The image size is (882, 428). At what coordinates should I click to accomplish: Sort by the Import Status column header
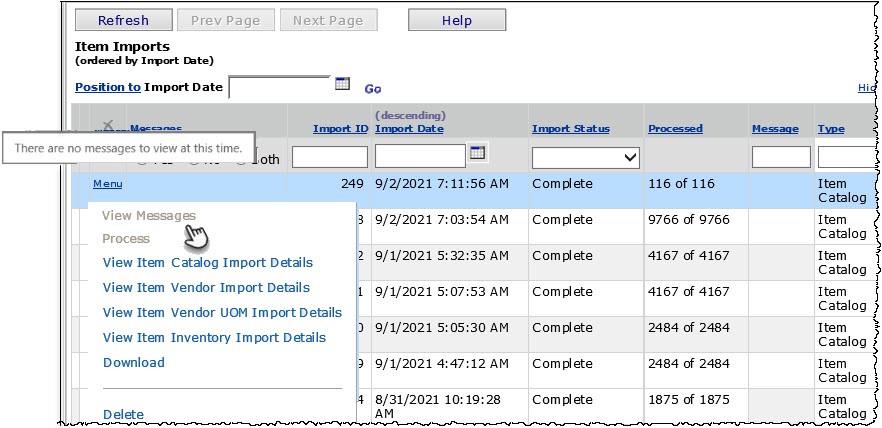(570, 129)
